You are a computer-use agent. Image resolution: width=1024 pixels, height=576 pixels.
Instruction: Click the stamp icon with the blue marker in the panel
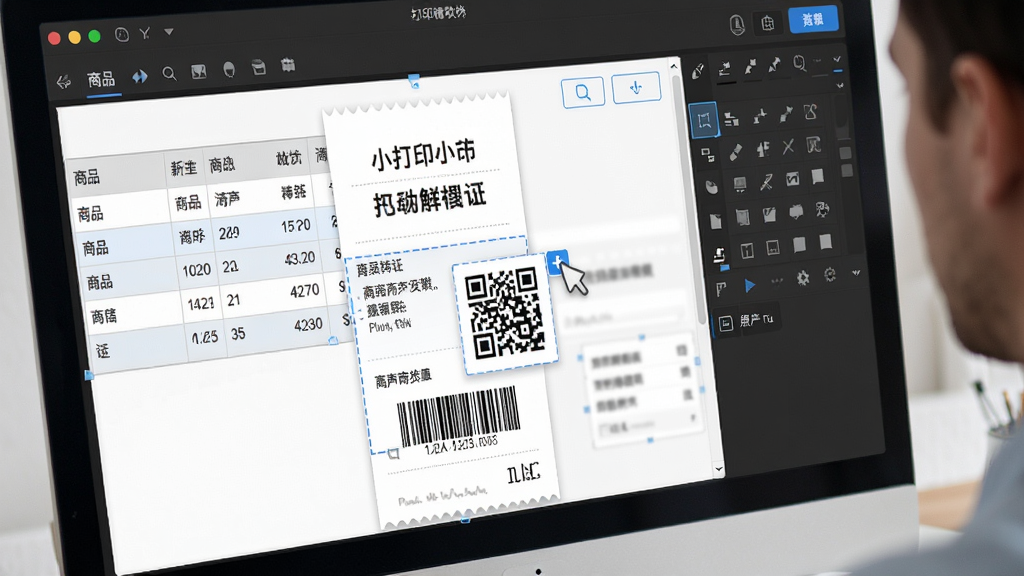(719, 256)
